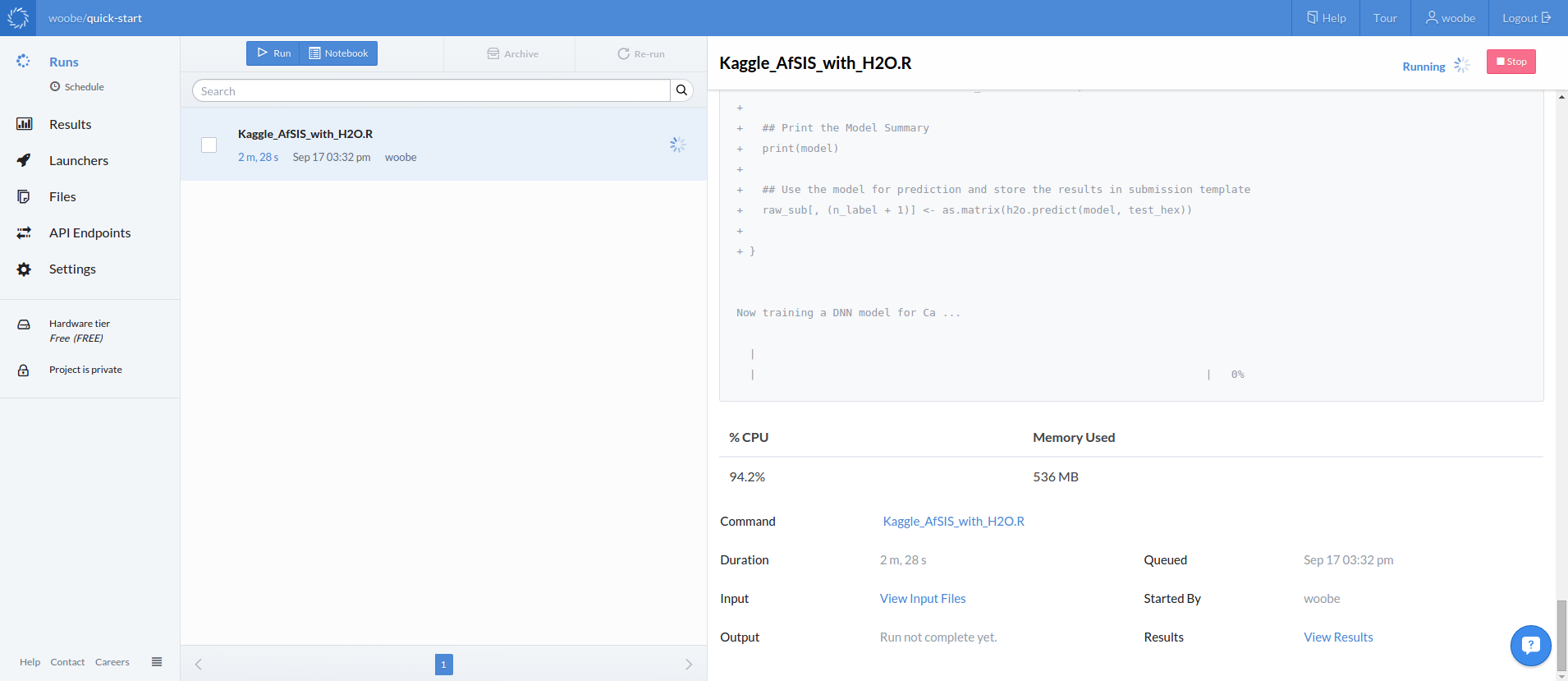This screenshot has height=681, width=1568.
Task: Open the Kaggle_AfSIS_with_H2O.R command link
Action: point(954,521)
